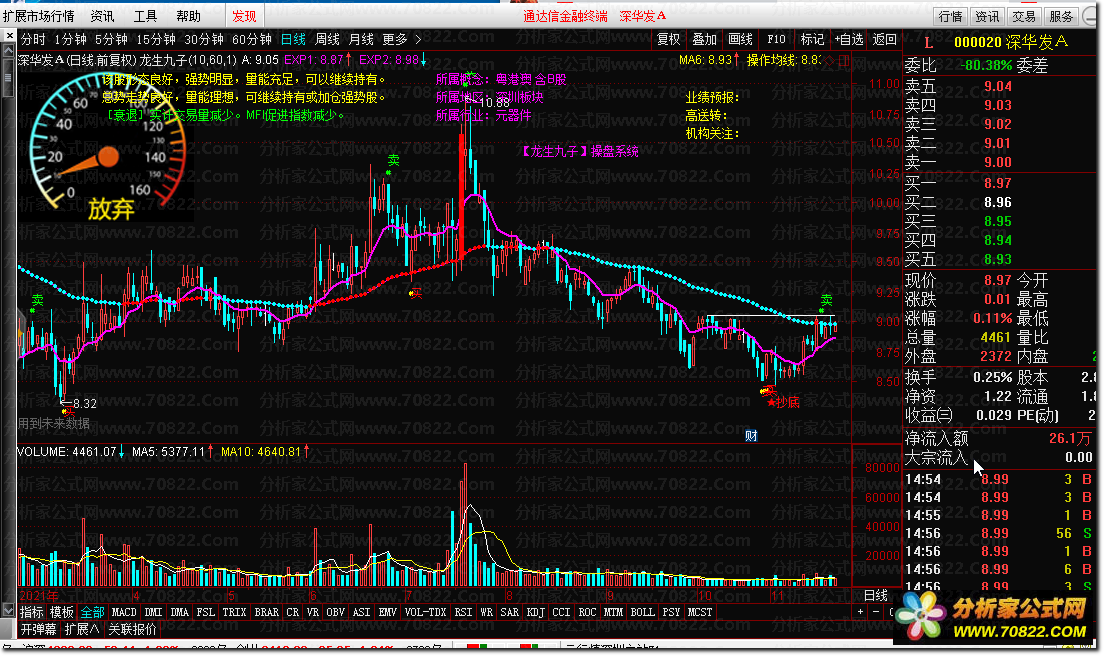Viewport: 1105px width, 656px height.
Task: Select the 月线 monthly period
Action: [361, 39]
